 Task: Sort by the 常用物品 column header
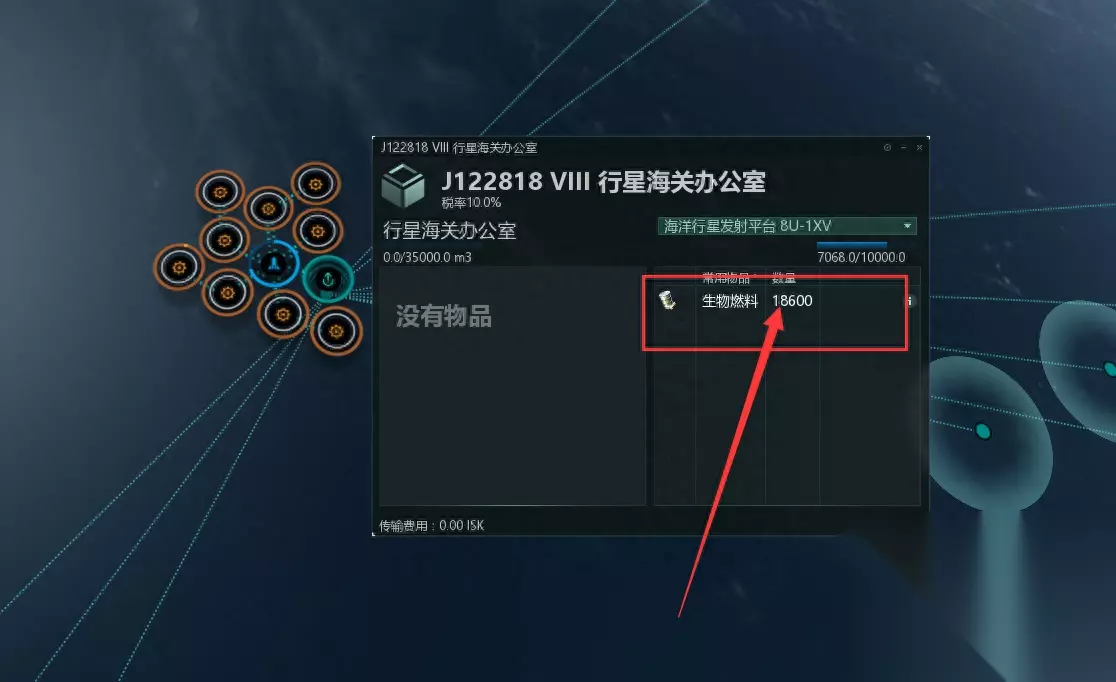click(x=727, y=278)
